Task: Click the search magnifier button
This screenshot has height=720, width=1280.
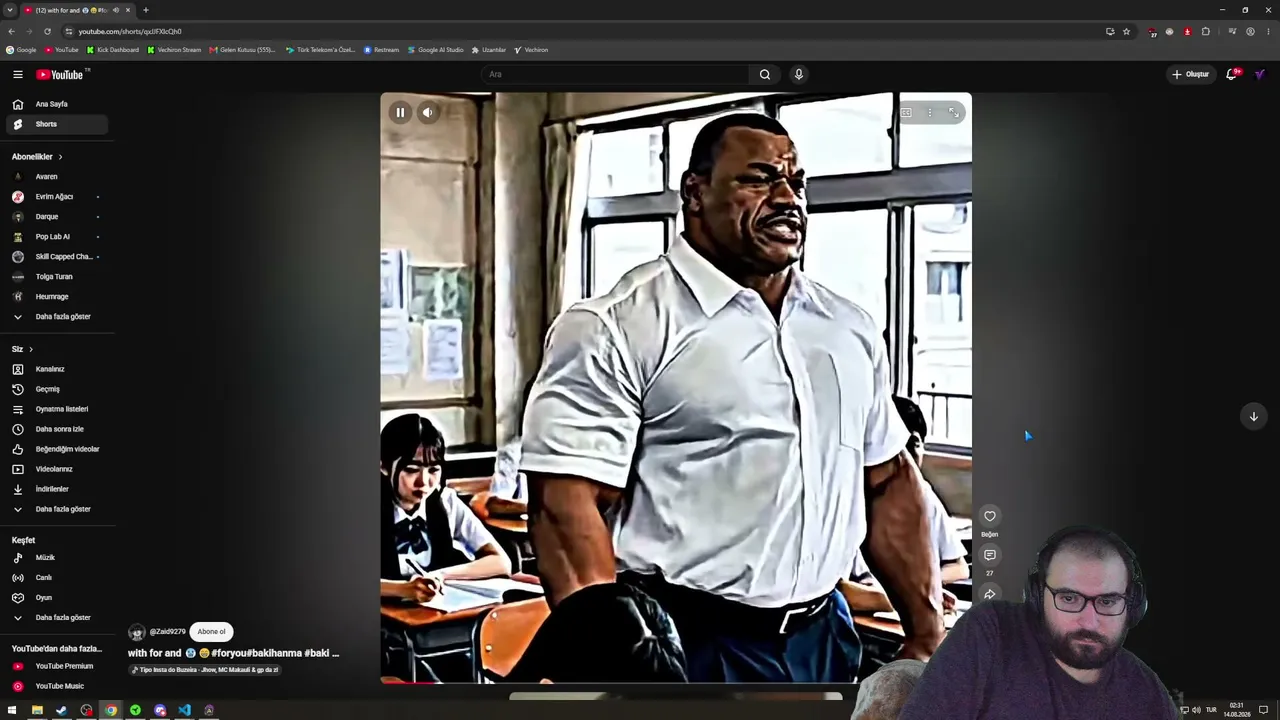Action: (x=765, y=74)
